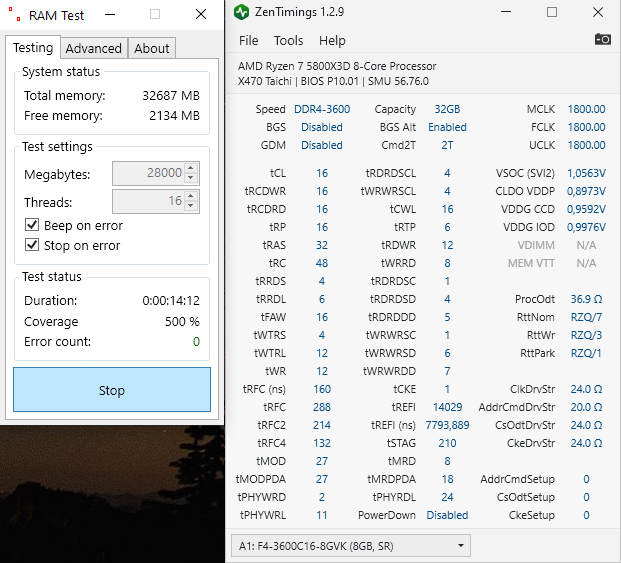
Task: Open the Help menu in ZenTimings
Action: coord(332,40)
